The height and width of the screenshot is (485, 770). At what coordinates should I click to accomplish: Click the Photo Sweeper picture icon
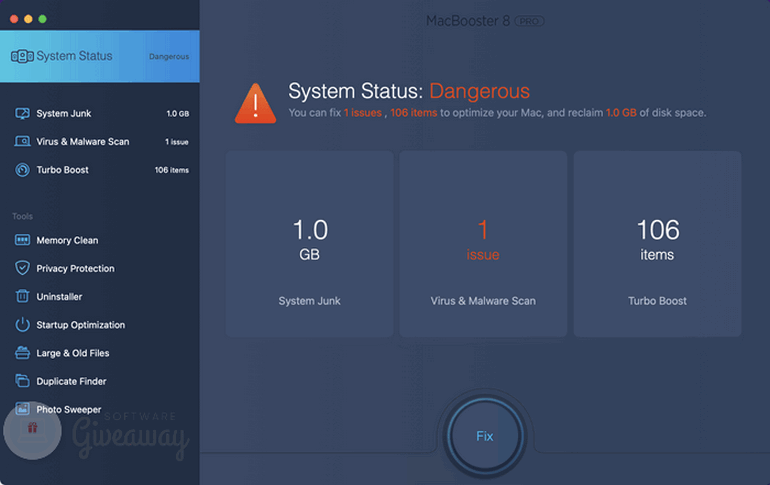tap(22, 408)
